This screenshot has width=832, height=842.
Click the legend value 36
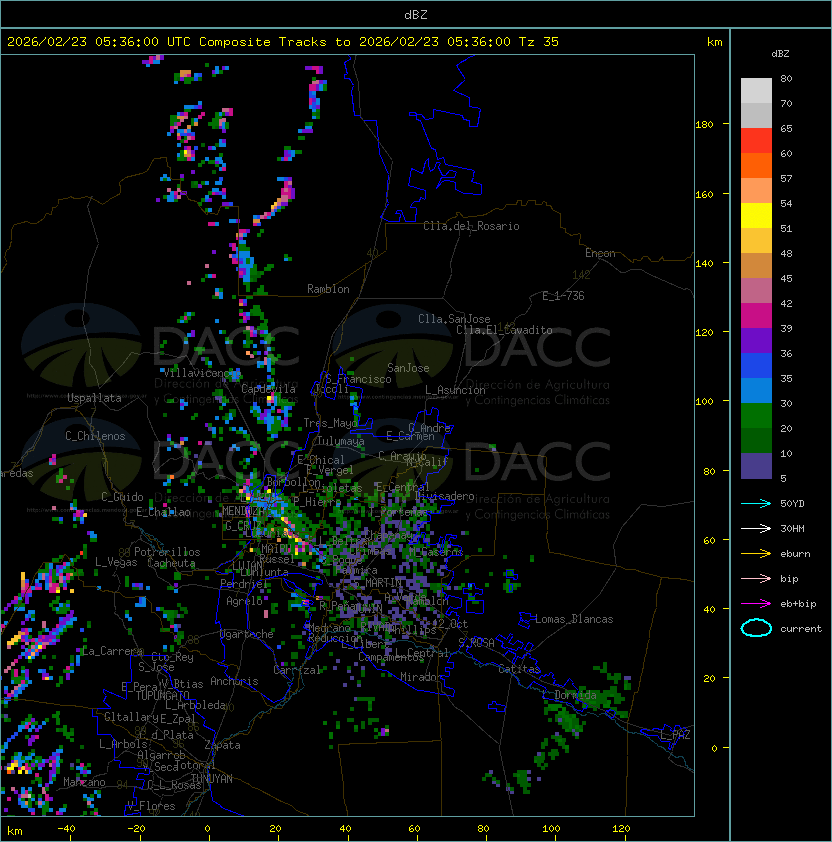(786, 353)
